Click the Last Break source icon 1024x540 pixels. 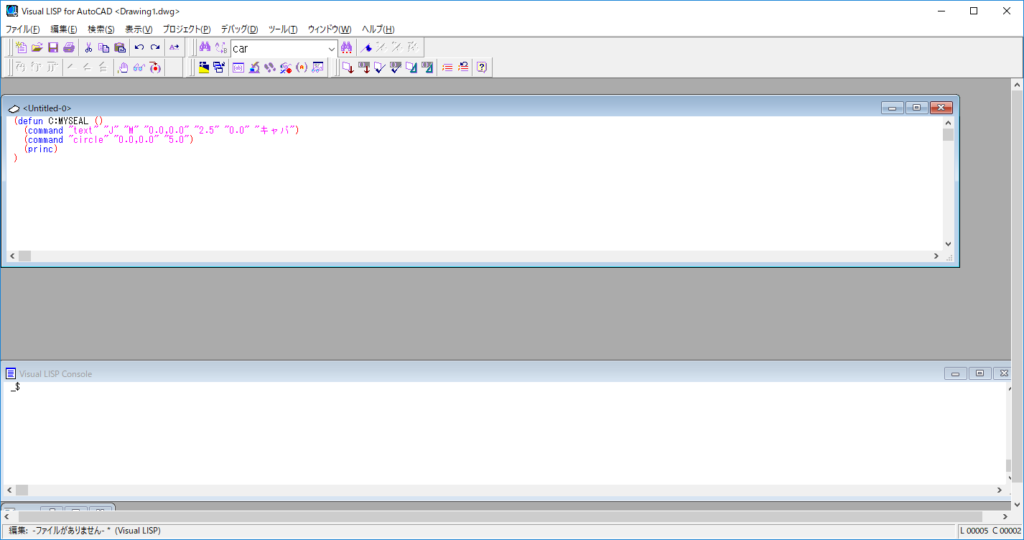(x=155, y=67)
